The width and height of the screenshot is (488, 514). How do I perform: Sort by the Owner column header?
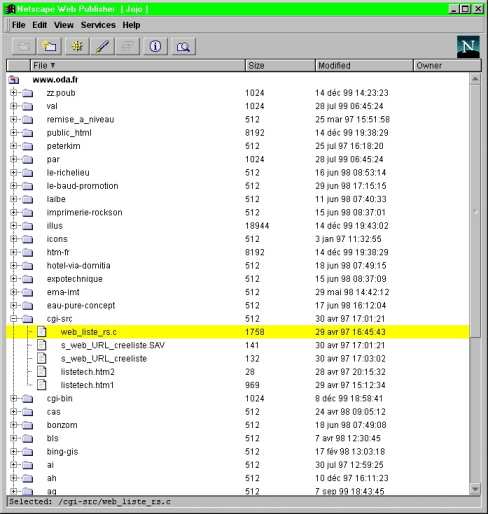pyautogui.click(x=447, y=66)
